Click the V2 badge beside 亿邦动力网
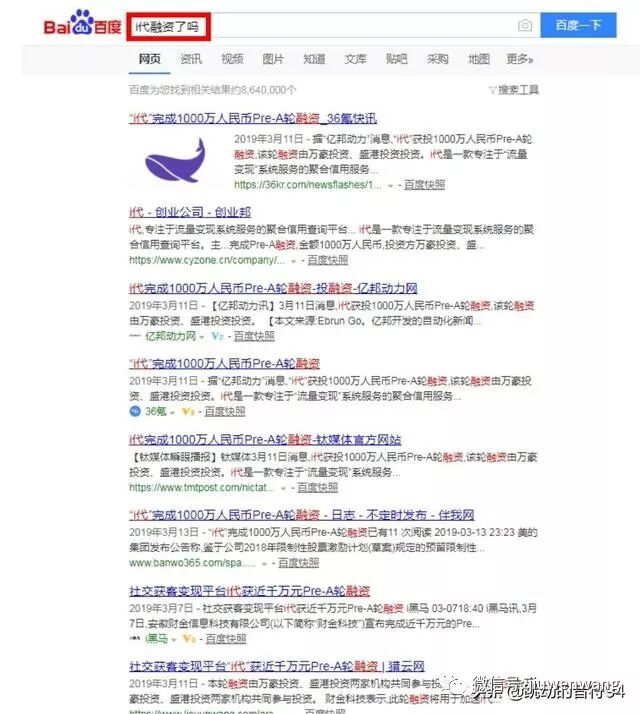640x714 pixels. coord(218,336)
